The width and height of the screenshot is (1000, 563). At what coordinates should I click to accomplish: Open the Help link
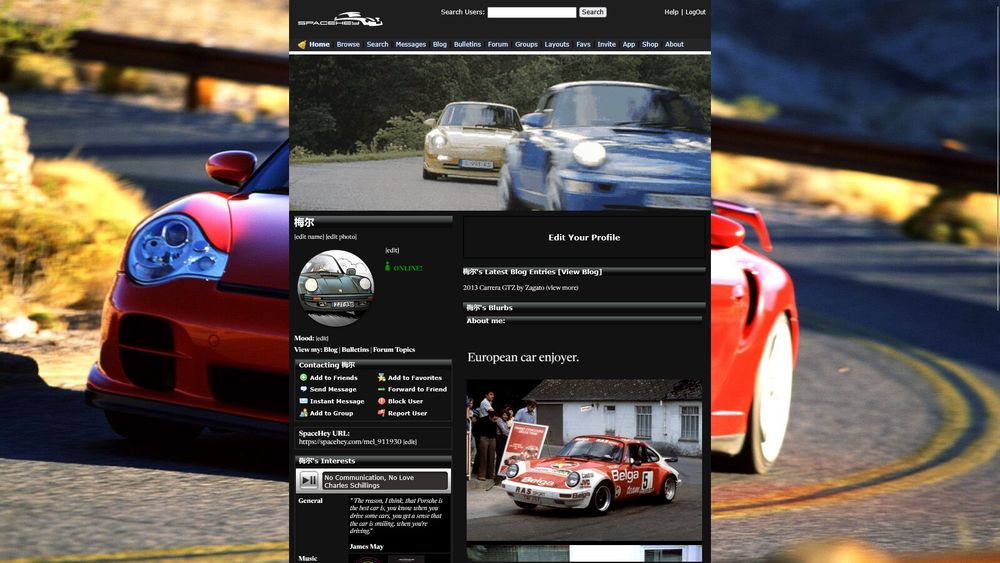(671, 12)
